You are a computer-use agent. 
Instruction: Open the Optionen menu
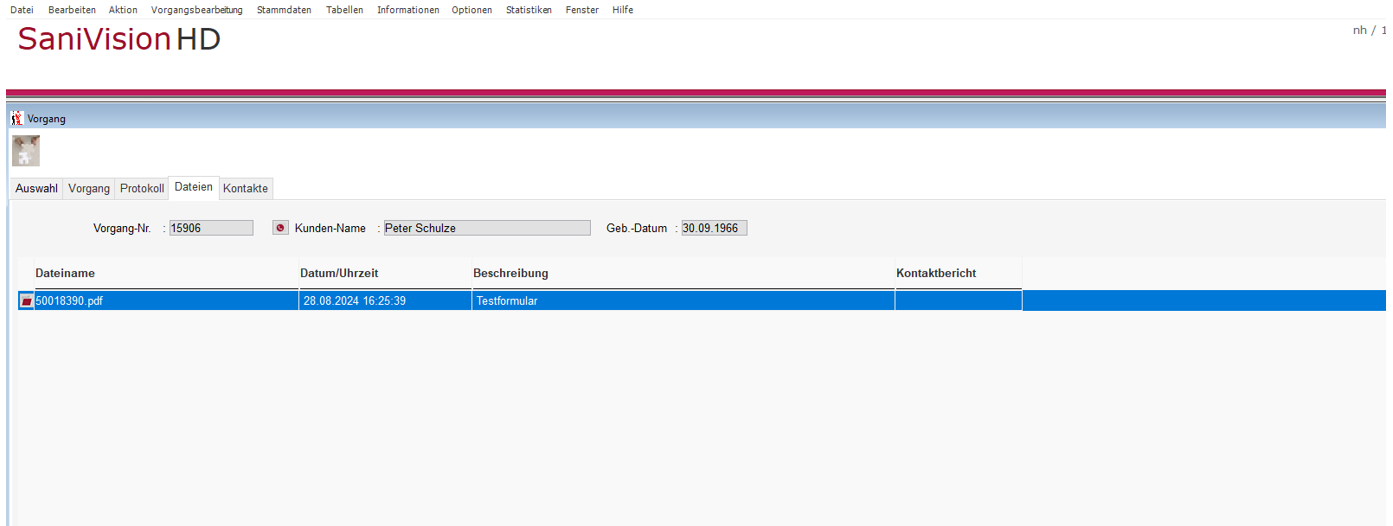click(x=472, y=10)
